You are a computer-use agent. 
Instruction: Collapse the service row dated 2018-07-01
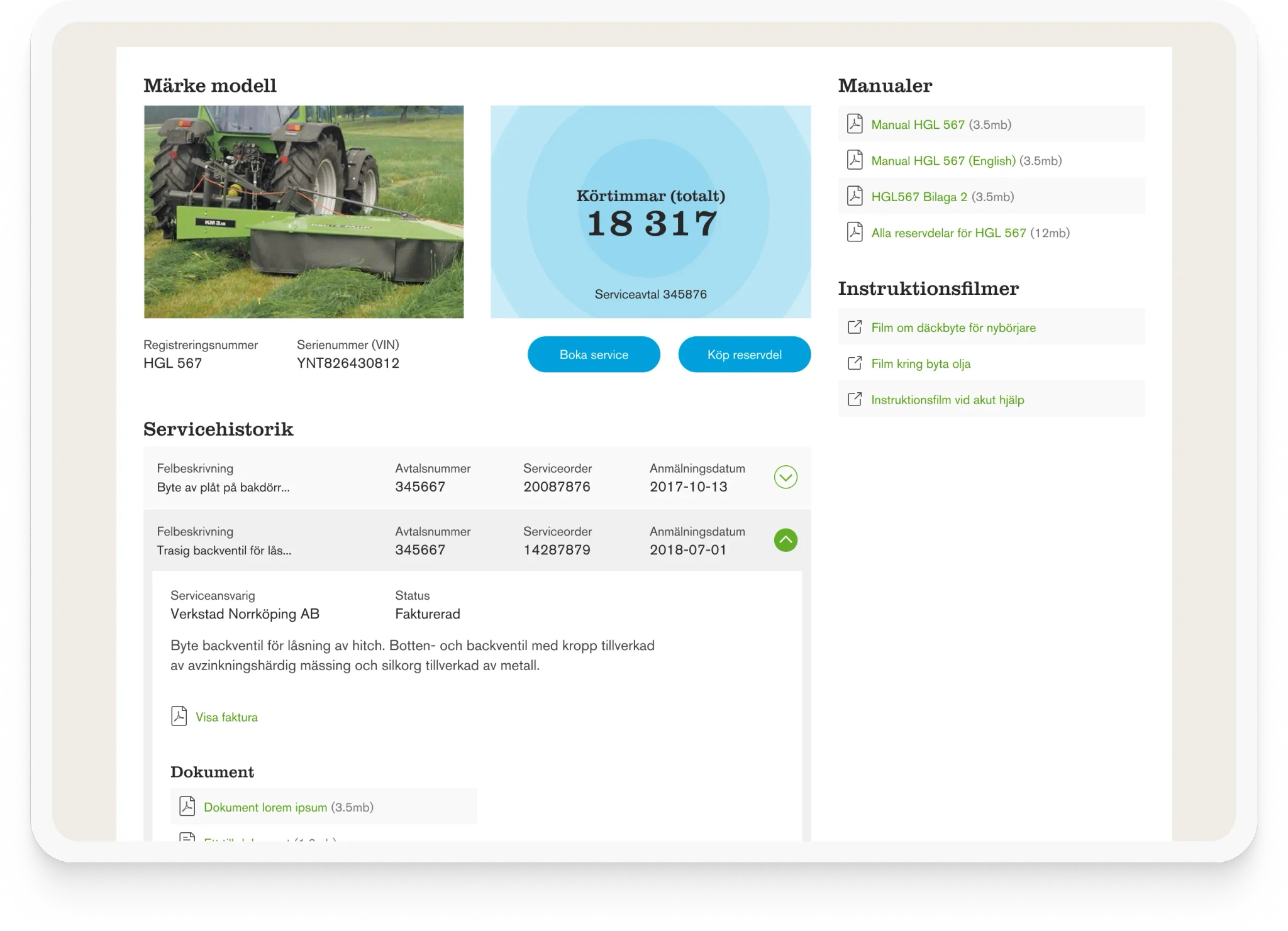pos(785,540)
